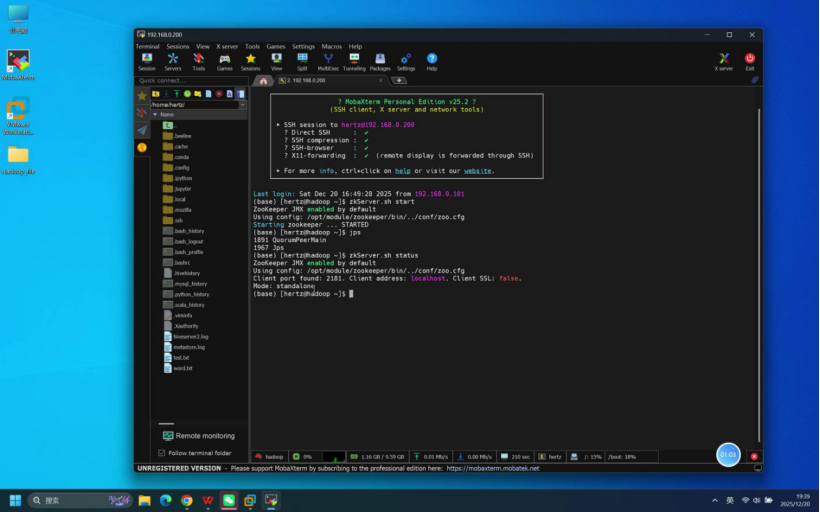Open the Tools toolbar icon
The image size is (820, 512).
(199, 62)
